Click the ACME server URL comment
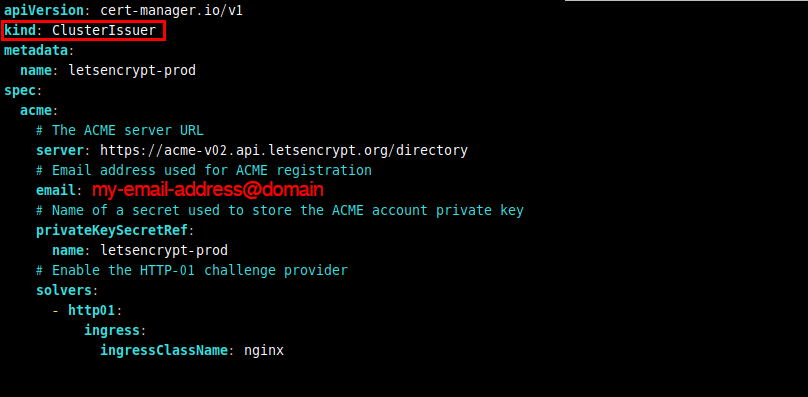Viewport: 808px width, 397px height. [x=120, y=130]
